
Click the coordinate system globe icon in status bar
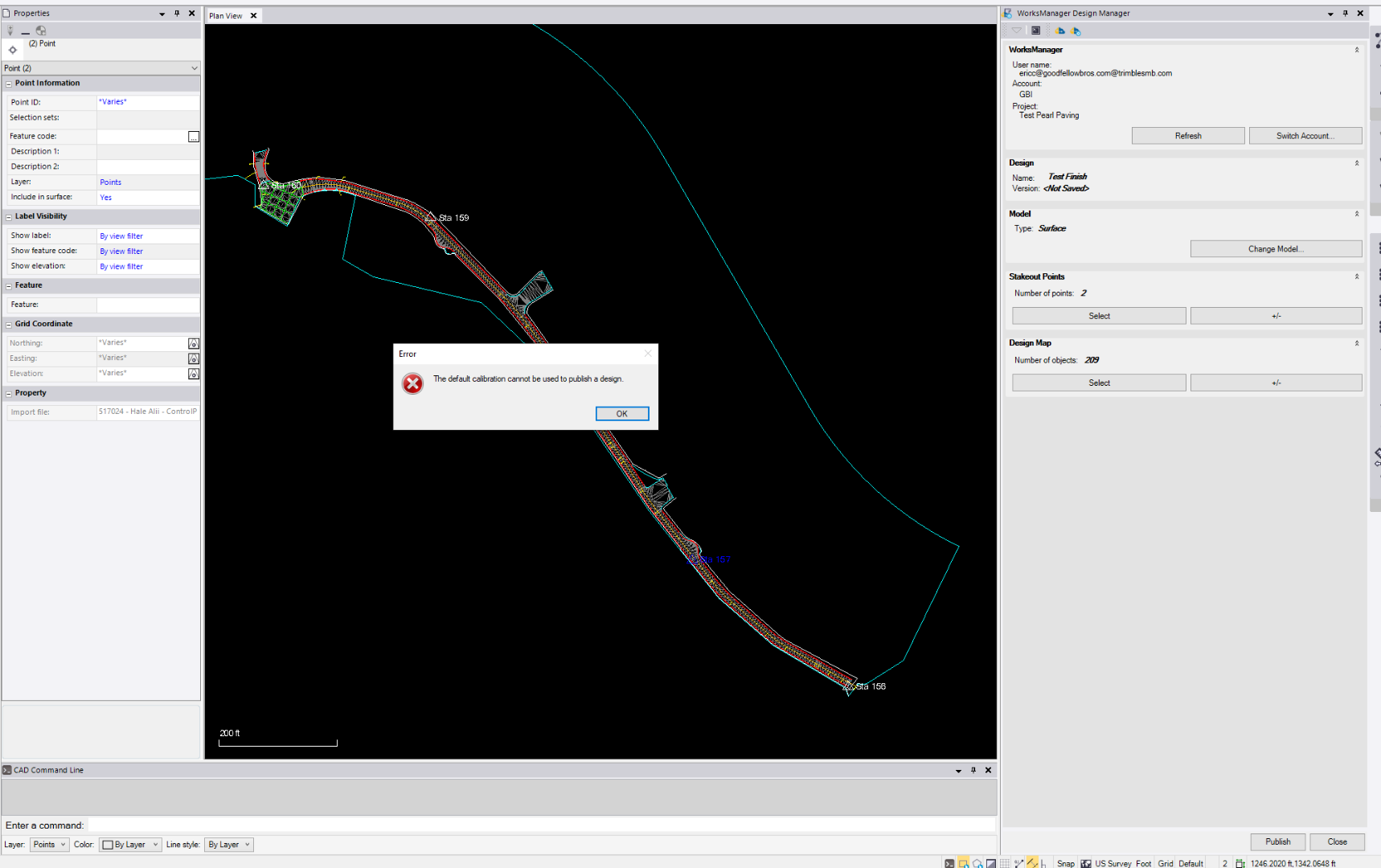(1086, 863)
